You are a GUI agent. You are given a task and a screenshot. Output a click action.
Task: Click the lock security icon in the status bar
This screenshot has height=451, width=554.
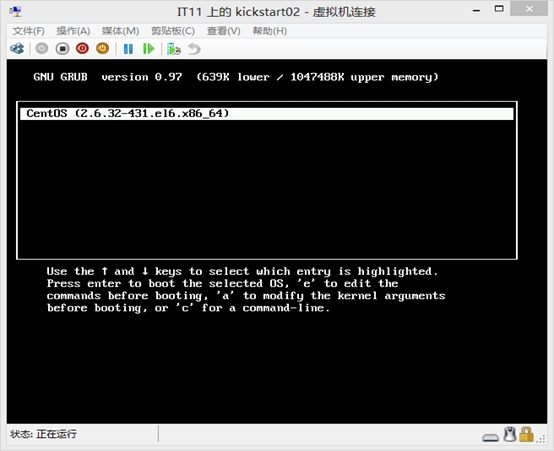526,434
